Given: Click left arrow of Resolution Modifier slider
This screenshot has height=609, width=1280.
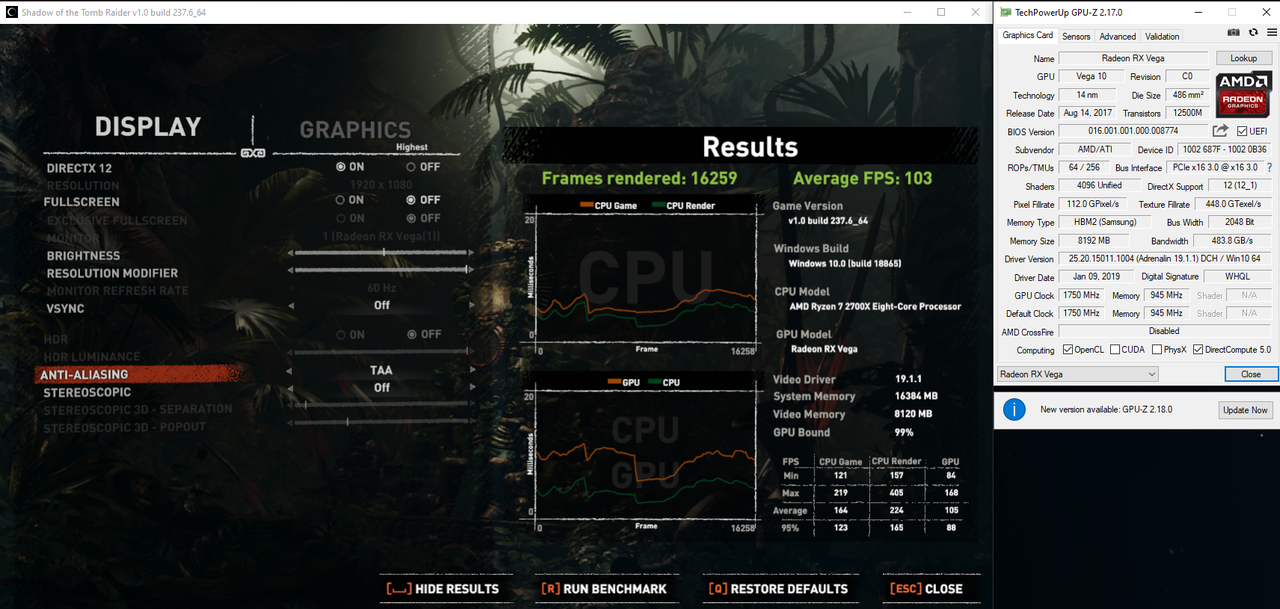Looking at the screenshot, I should 291,270.
